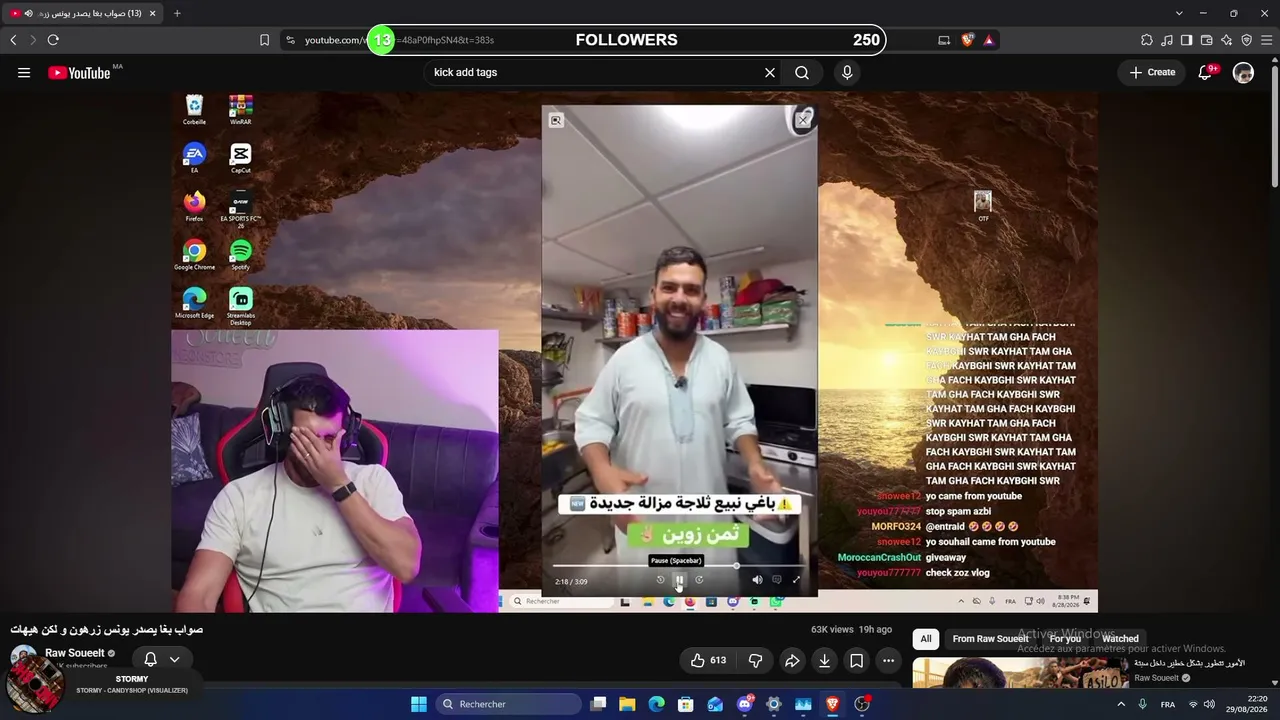Close the inner video popup

803,120
